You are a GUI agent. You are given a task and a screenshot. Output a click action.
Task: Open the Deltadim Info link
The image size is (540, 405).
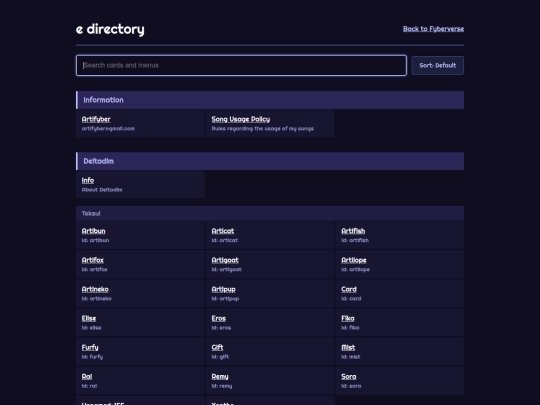point(88,180)
